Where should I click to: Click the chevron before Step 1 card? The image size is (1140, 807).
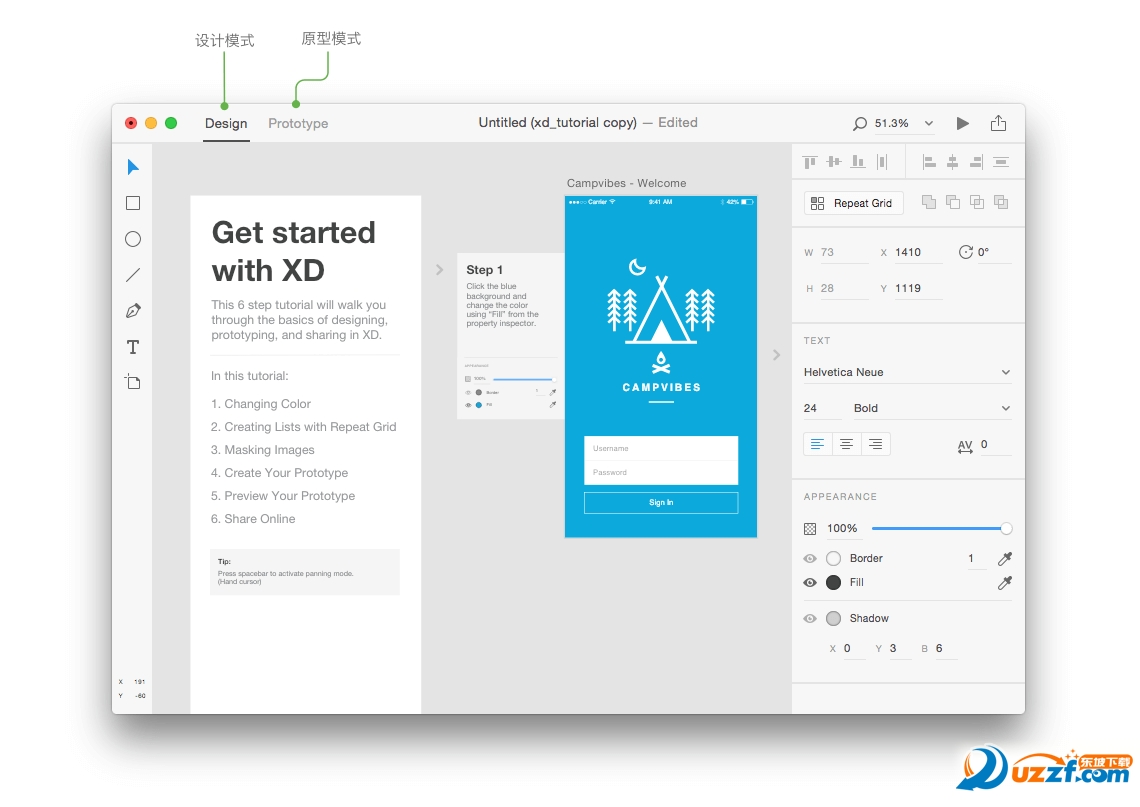point(439,270)
